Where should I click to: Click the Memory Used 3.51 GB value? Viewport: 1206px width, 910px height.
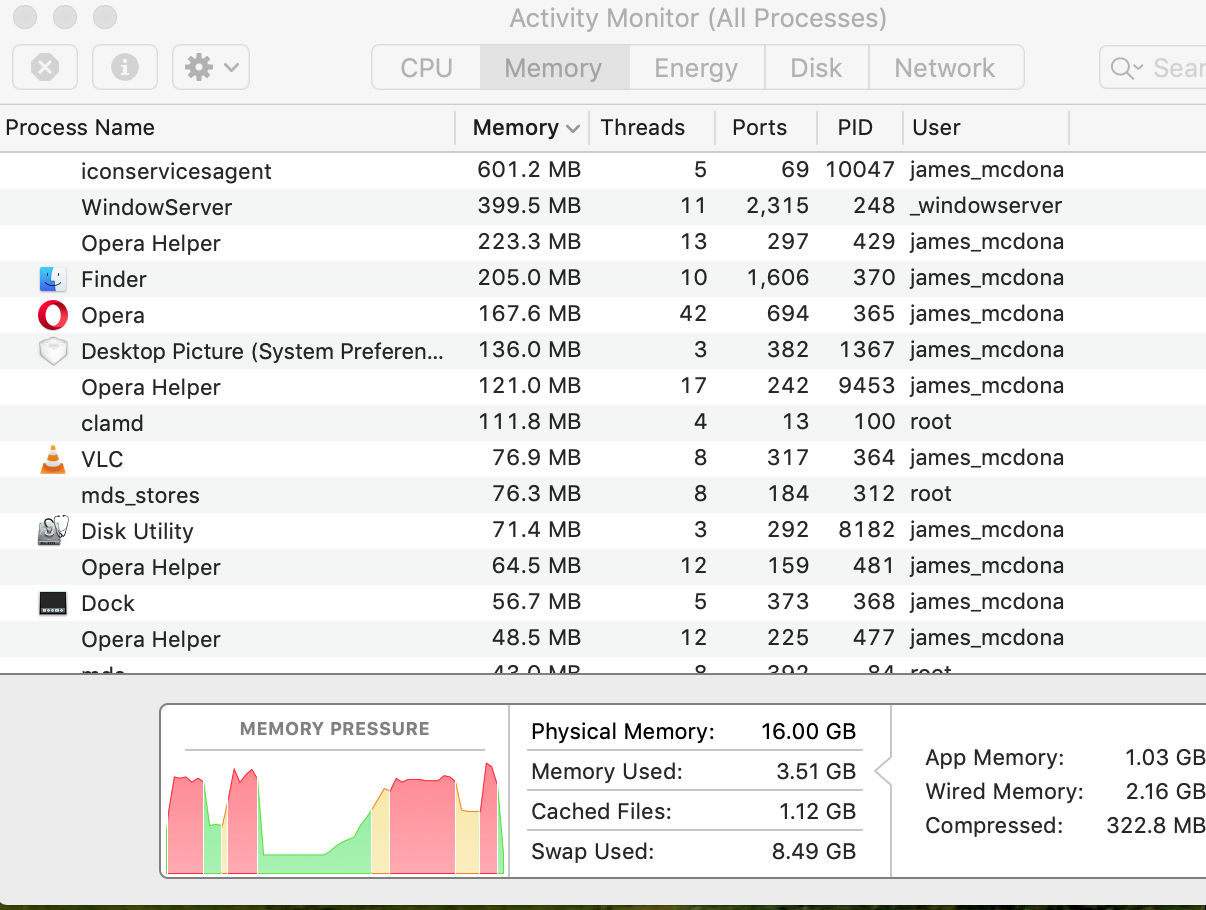click(x=818, y=772)
